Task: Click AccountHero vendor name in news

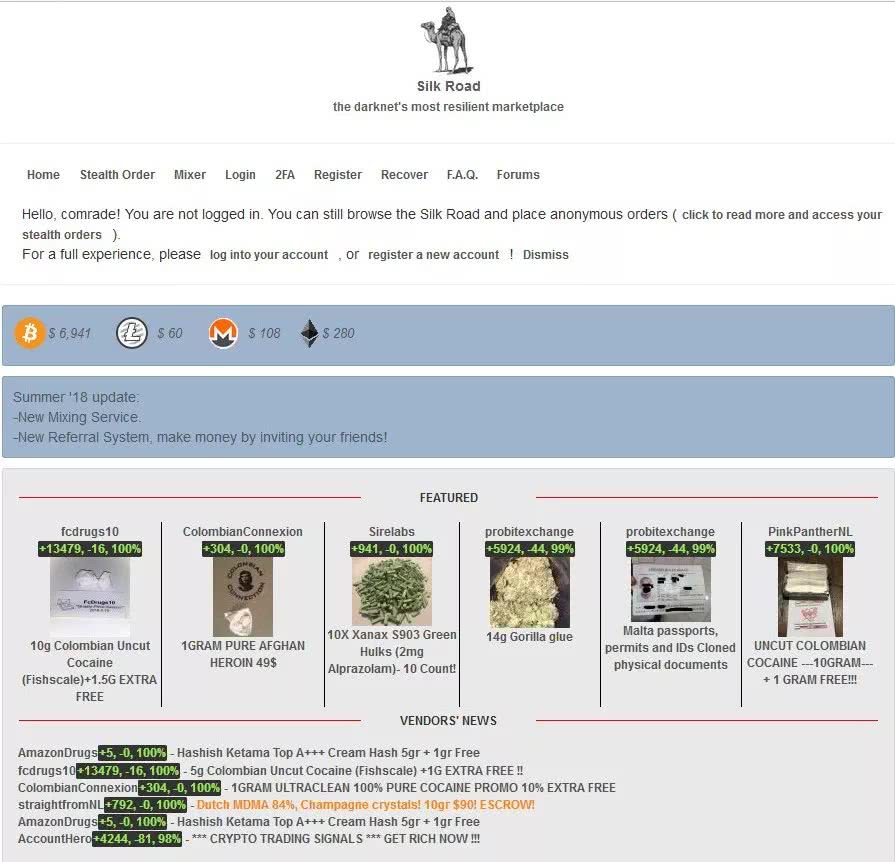Action: [x=54, y=839]
